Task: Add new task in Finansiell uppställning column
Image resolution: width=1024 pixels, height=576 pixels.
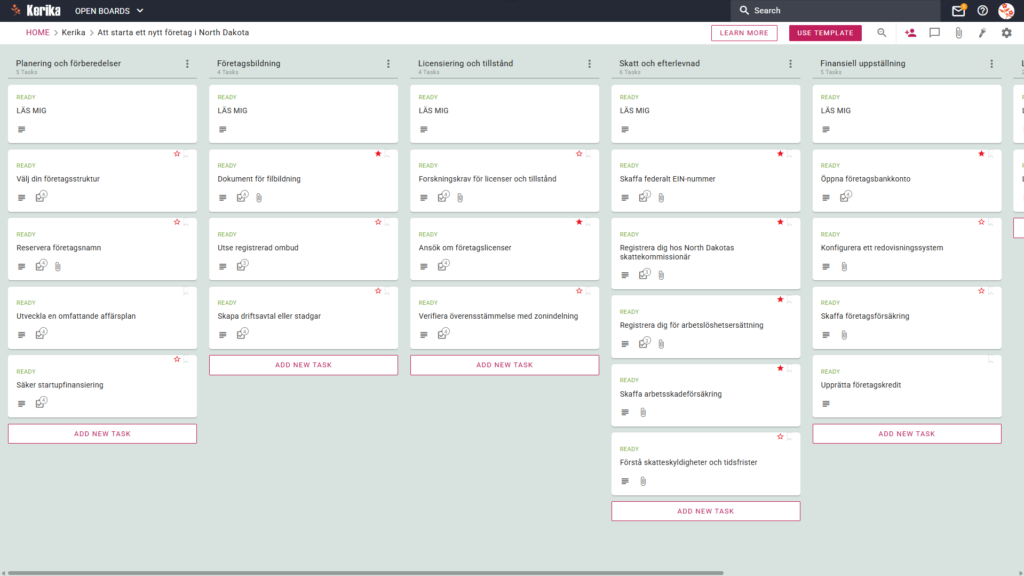Action: tap(906, 434)
